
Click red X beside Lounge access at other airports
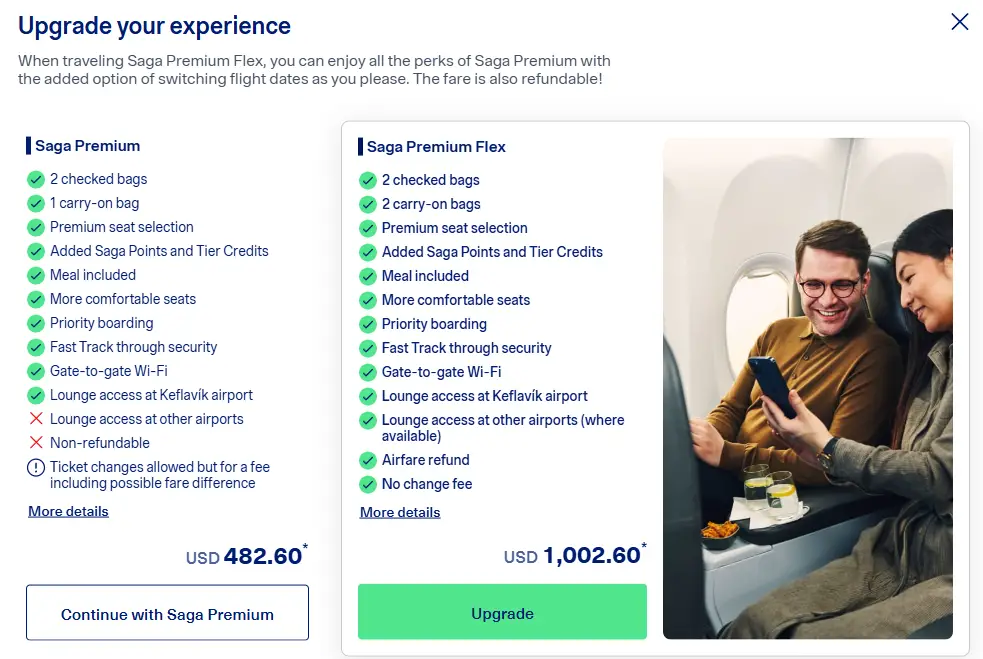coord(36,419)
